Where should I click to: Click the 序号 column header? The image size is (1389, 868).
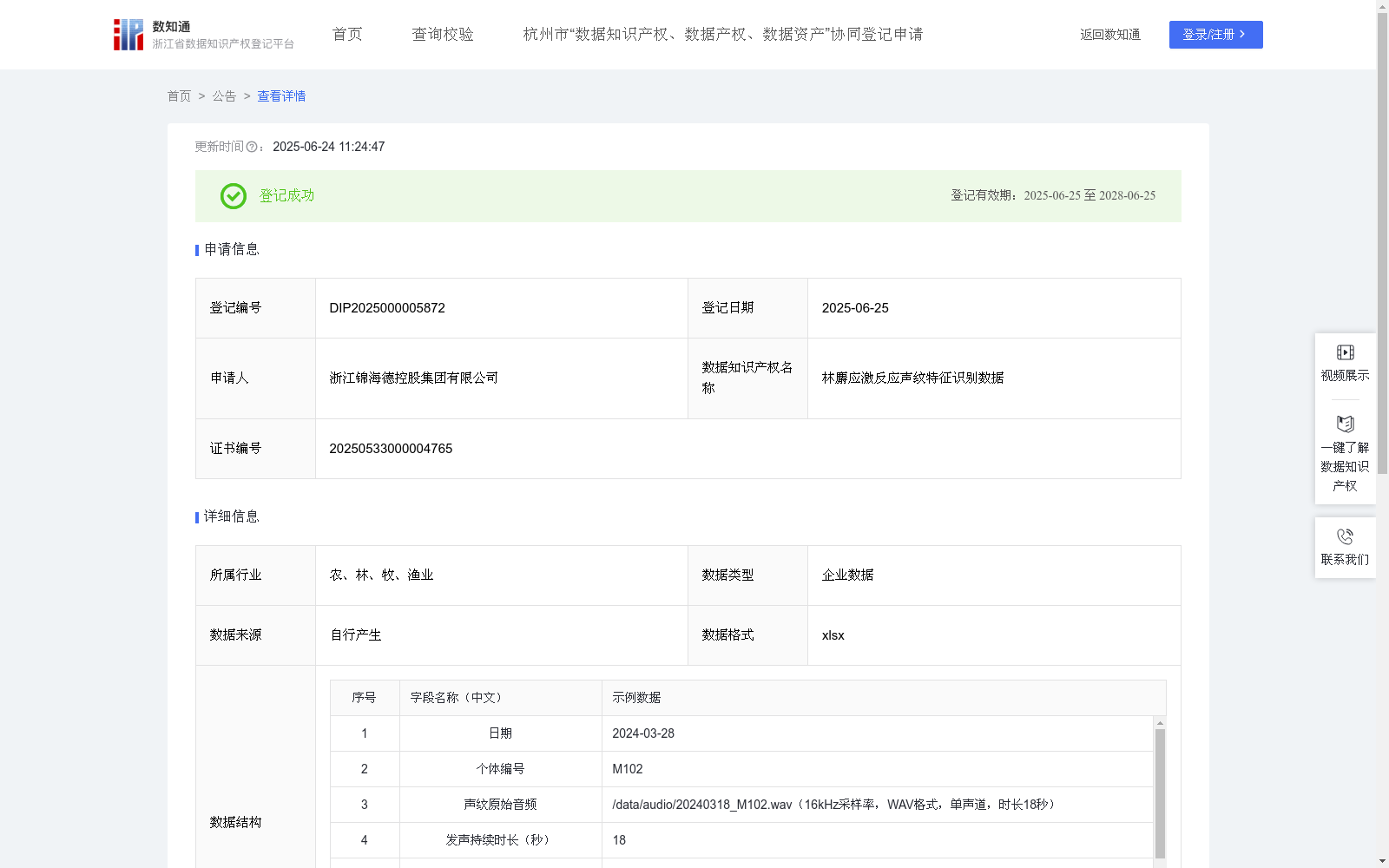[364, 698]
